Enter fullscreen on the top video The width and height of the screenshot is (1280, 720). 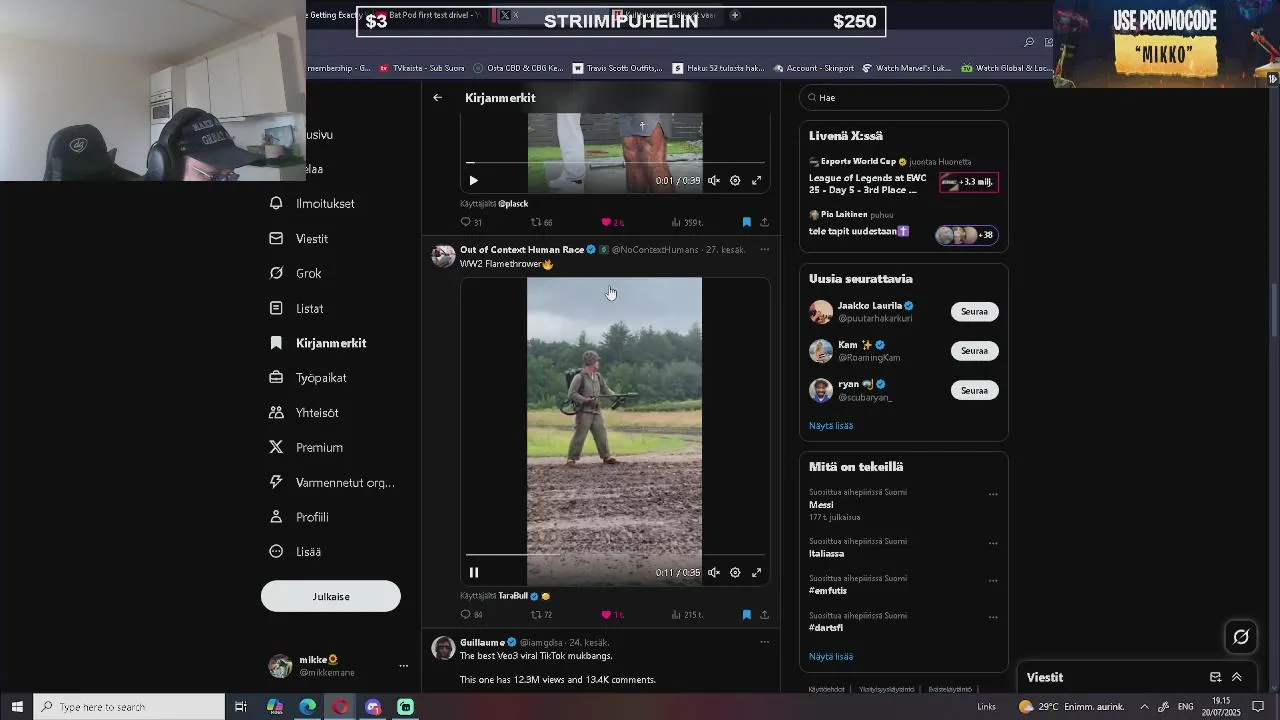(757, 181)
